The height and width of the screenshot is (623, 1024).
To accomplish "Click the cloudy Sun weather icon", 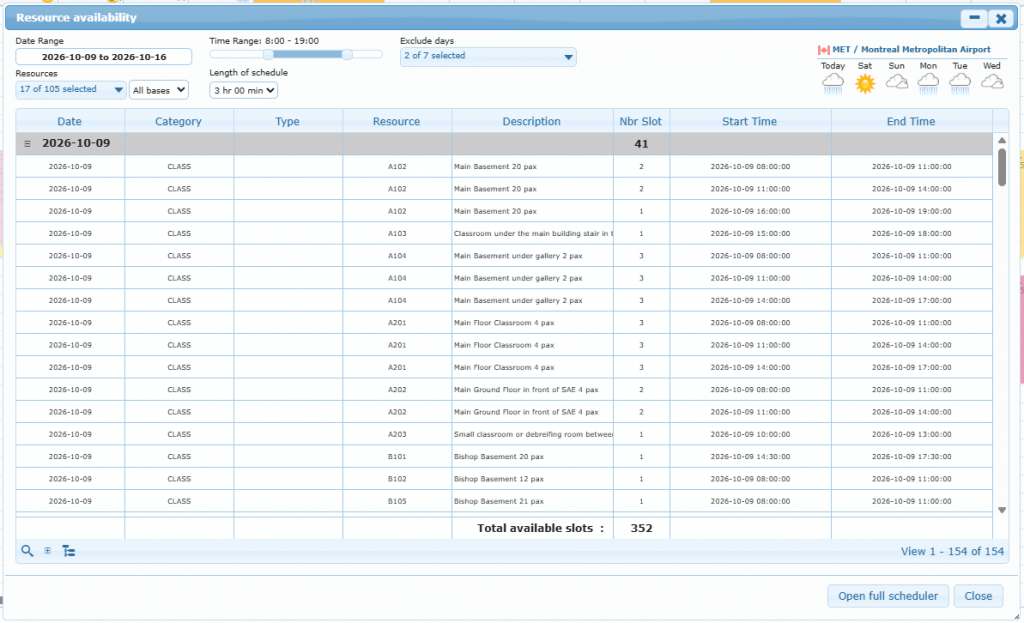I will click(897, 82).
